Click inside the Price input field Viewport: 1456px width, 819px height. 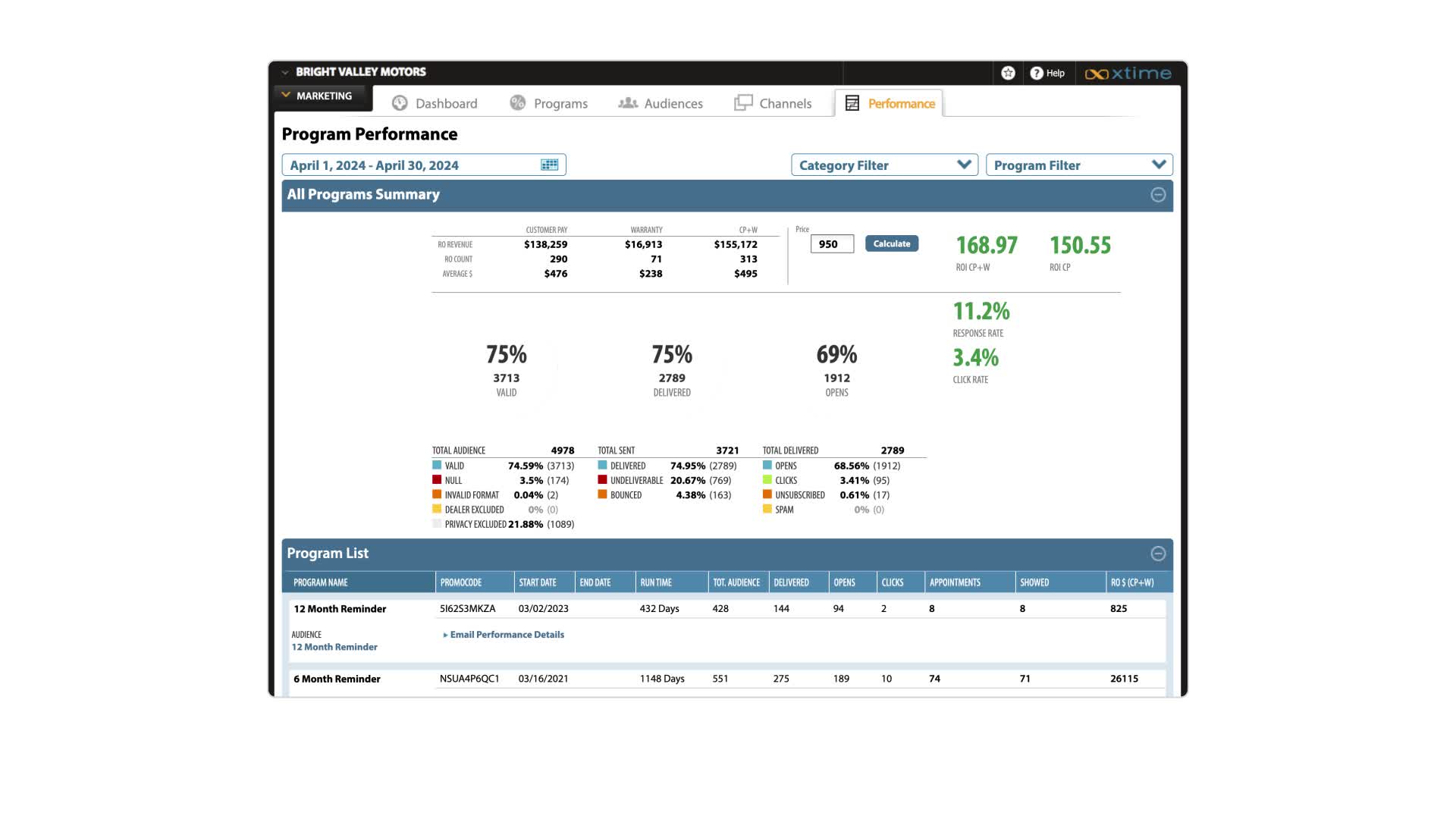tap(831, 243)
